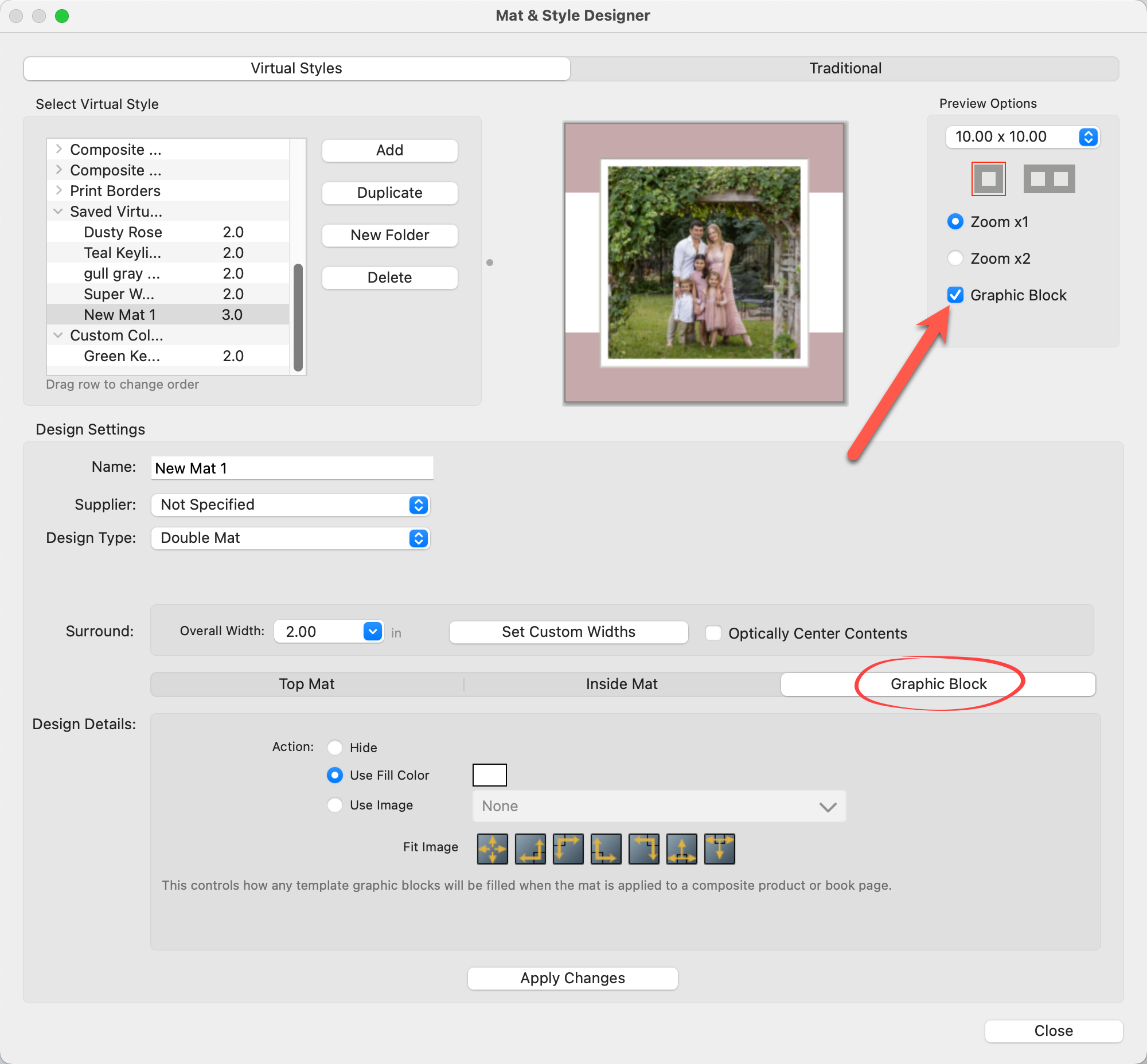Image resolution: width=1147 pixels, height=1064 pixels.
Task: Select the top-right corner Fit Image icon
Action: click(x=643, y=848)
